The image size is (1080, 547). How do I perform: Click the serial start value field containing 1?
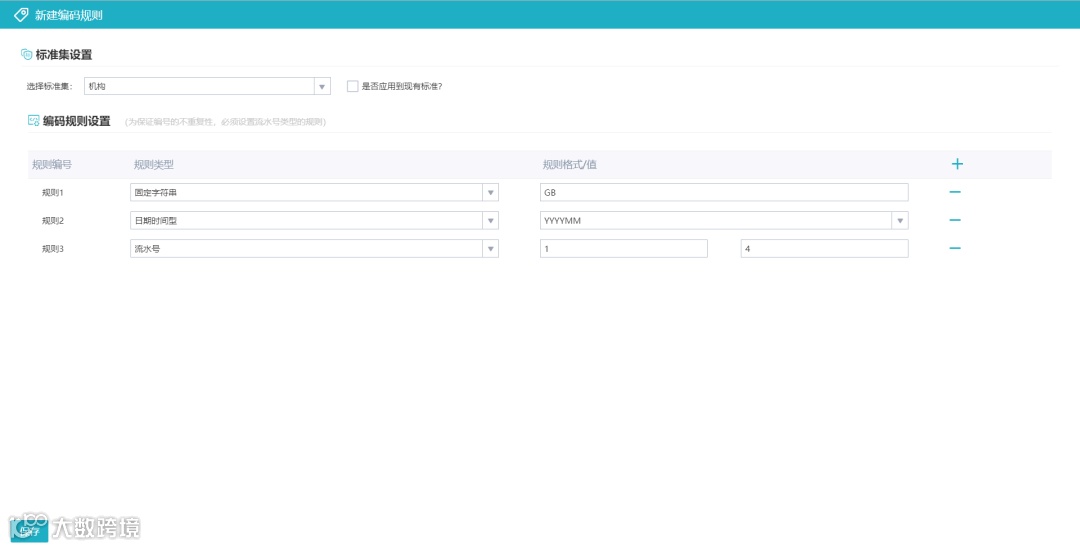623,249
